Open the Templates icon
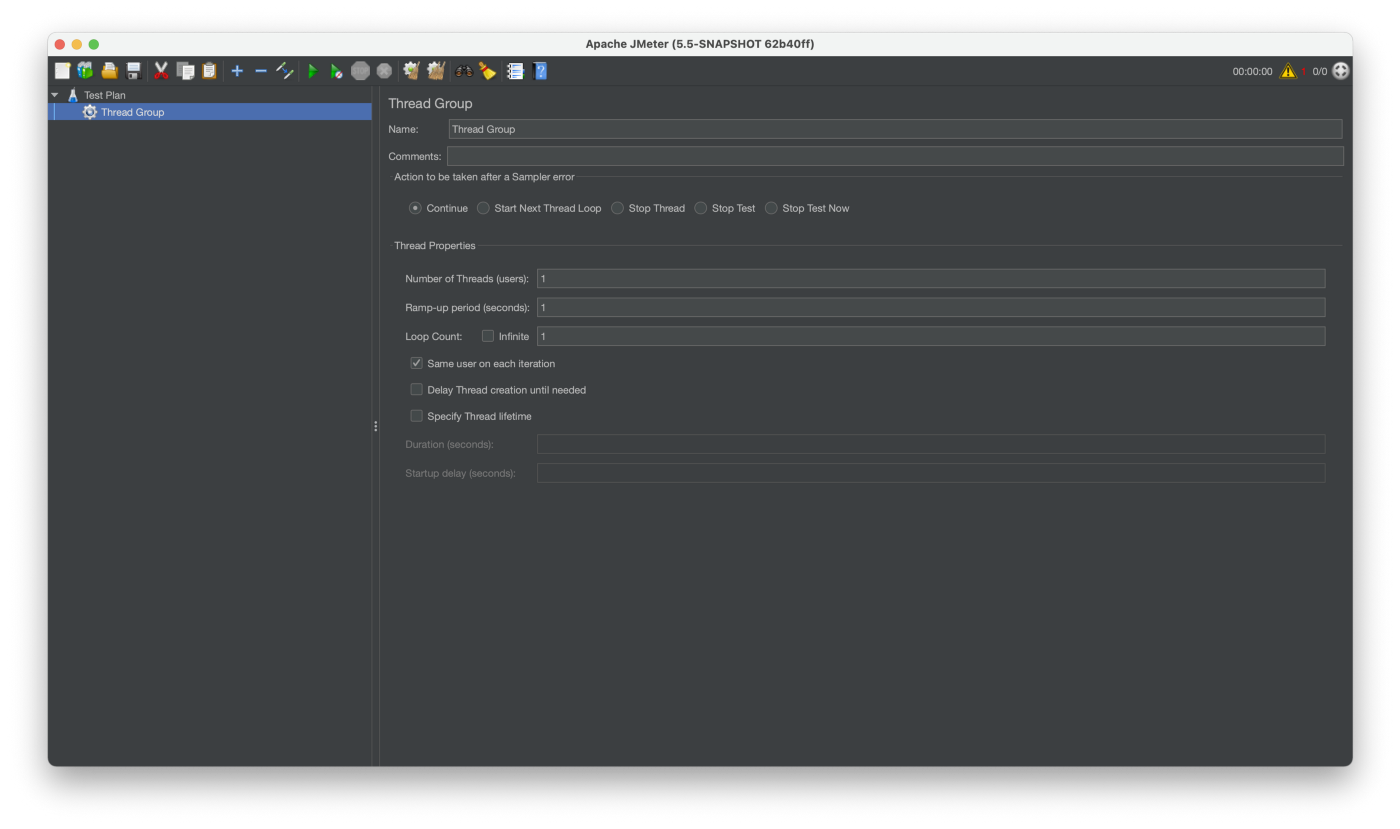This screenshot has height=829, width=1400. point(85,71)
